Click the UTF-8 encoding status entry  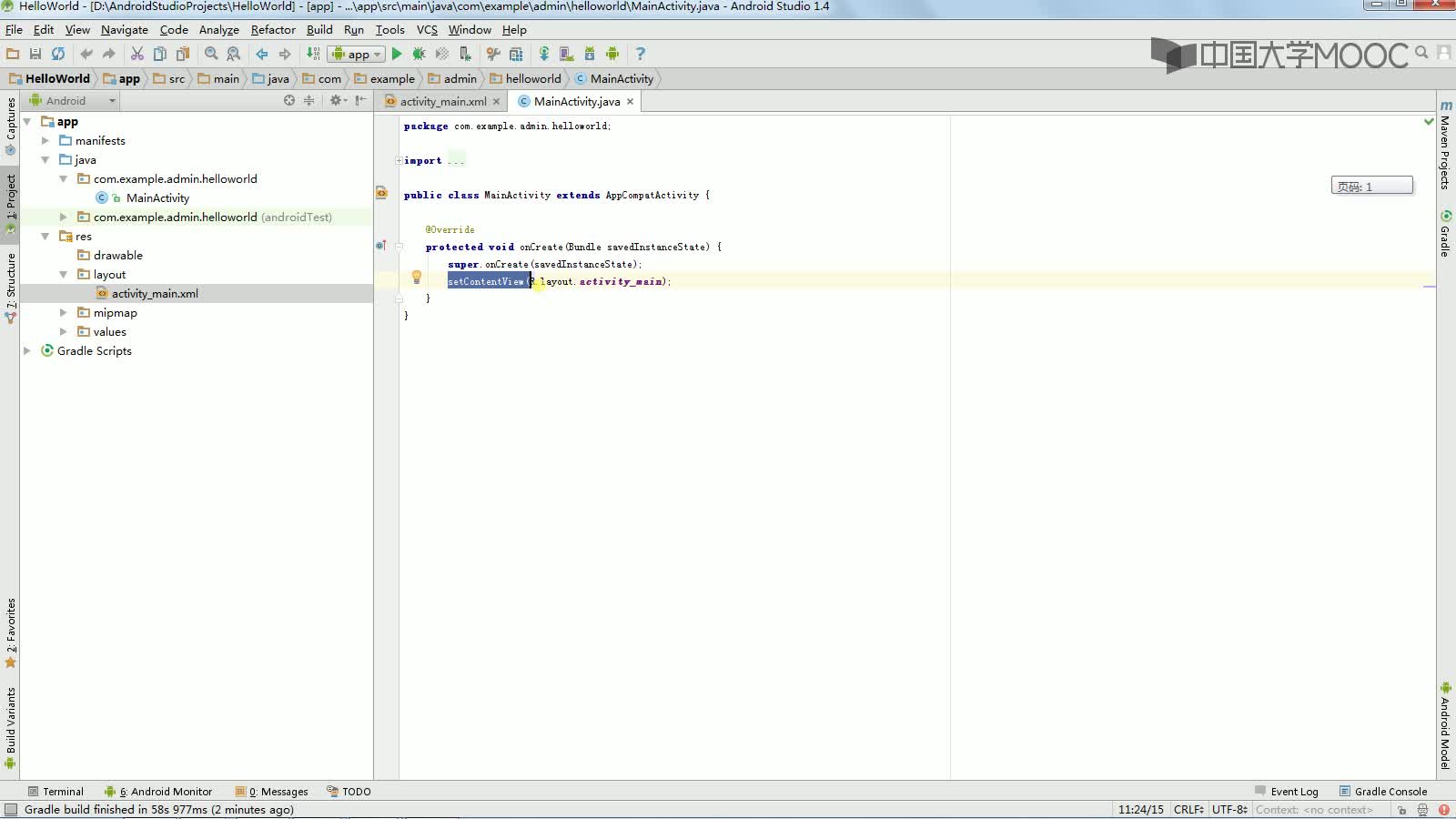pos(1229,809)
